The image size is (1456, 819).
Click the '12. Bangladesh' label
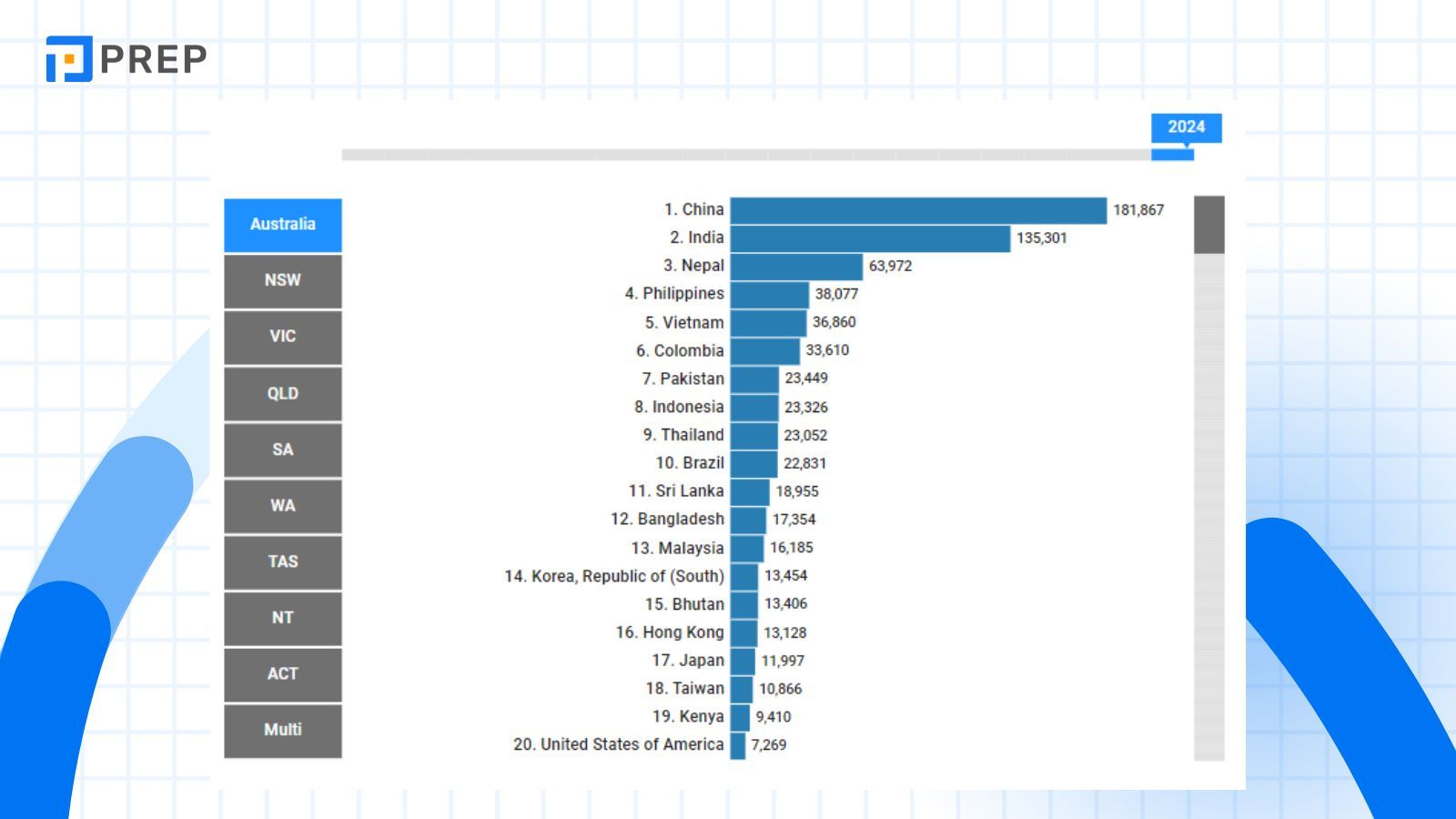click(667, 520)
